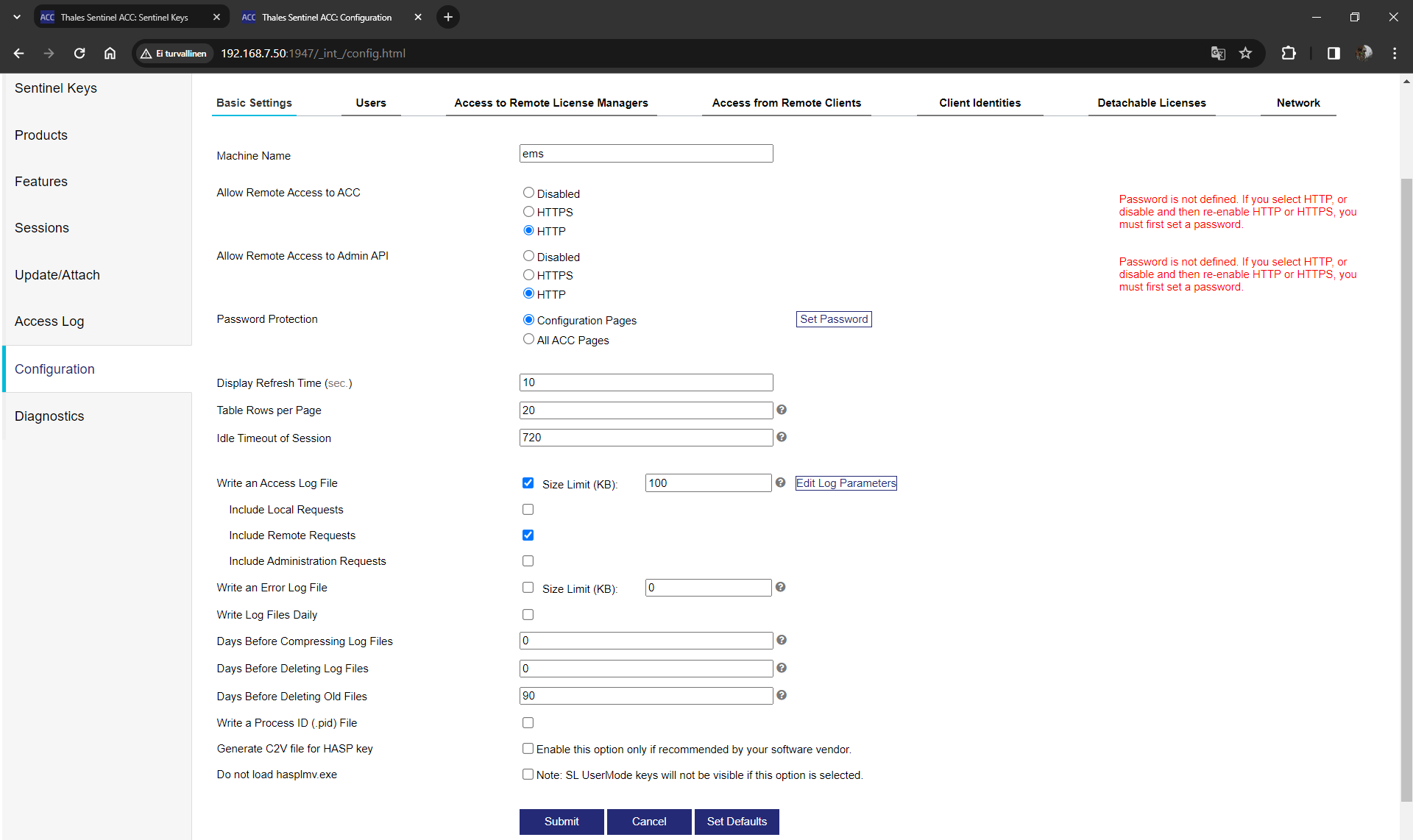Click the 'Ei turvallinen' site security indicator
1413x840 pixels.
point(174,53)
